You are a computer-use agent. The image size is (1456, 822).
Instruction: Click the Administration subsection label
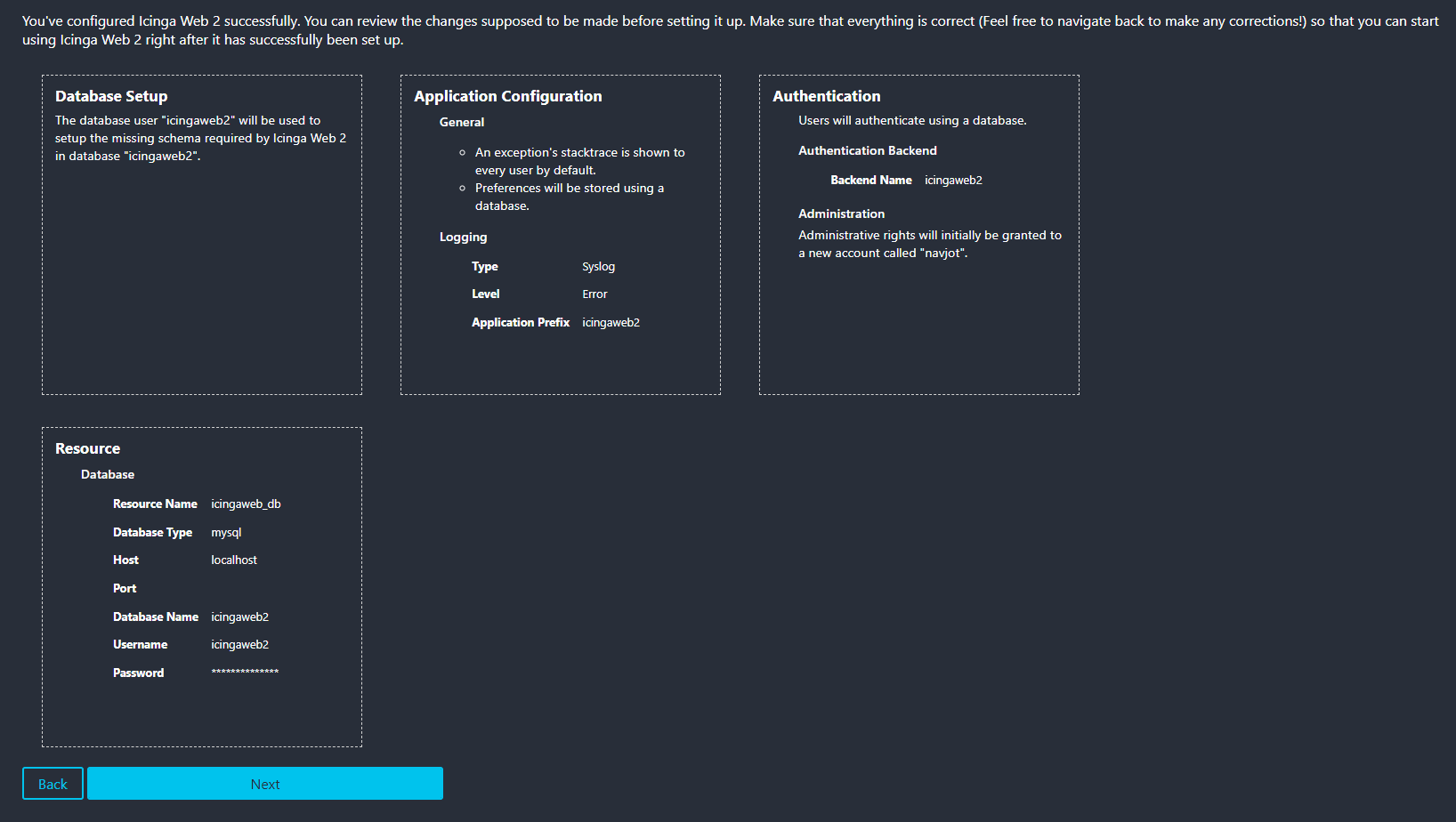click(842, 214)
